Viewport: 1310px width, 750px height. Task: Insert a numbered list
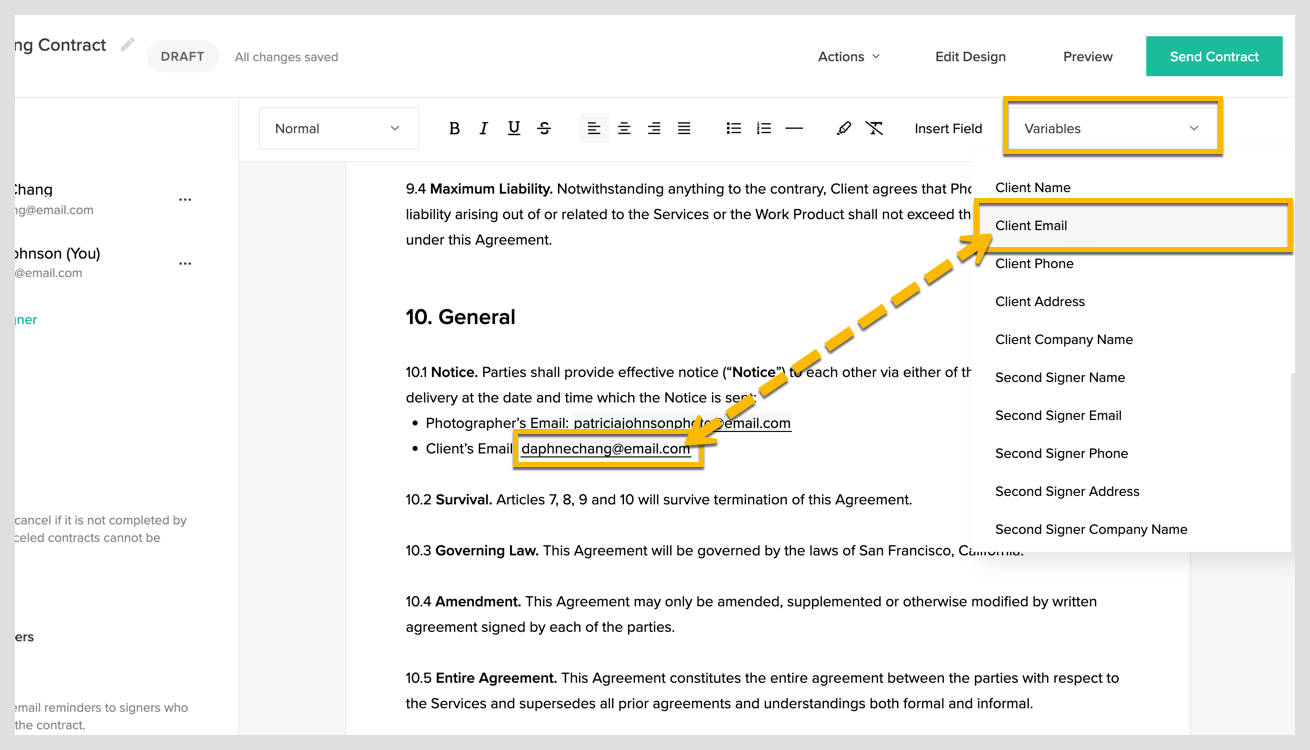pyautogui.click(x=764, y=128)
